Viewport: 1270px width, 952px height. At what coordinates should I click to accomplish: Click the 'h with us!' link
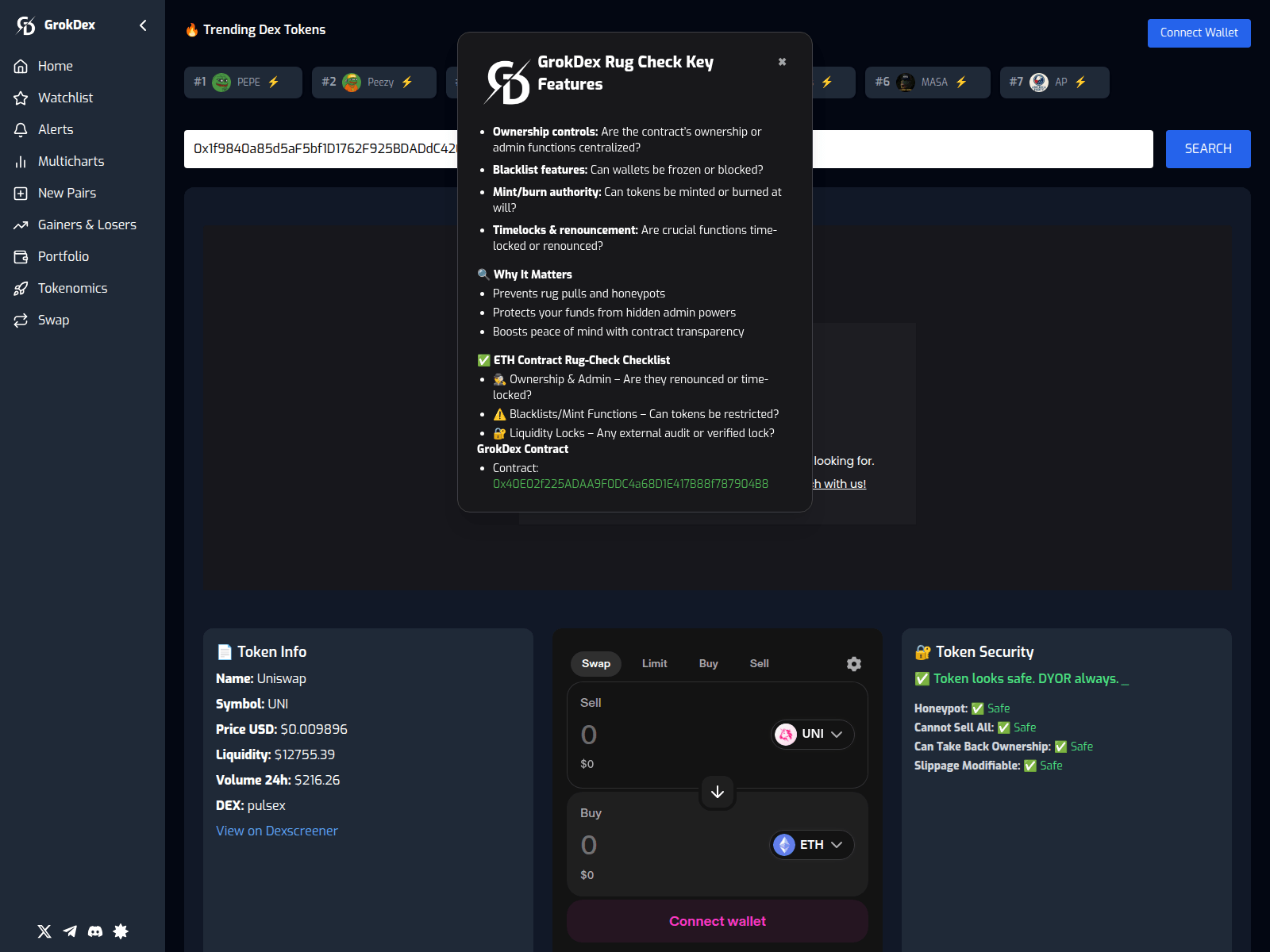(x=840, y=484)
